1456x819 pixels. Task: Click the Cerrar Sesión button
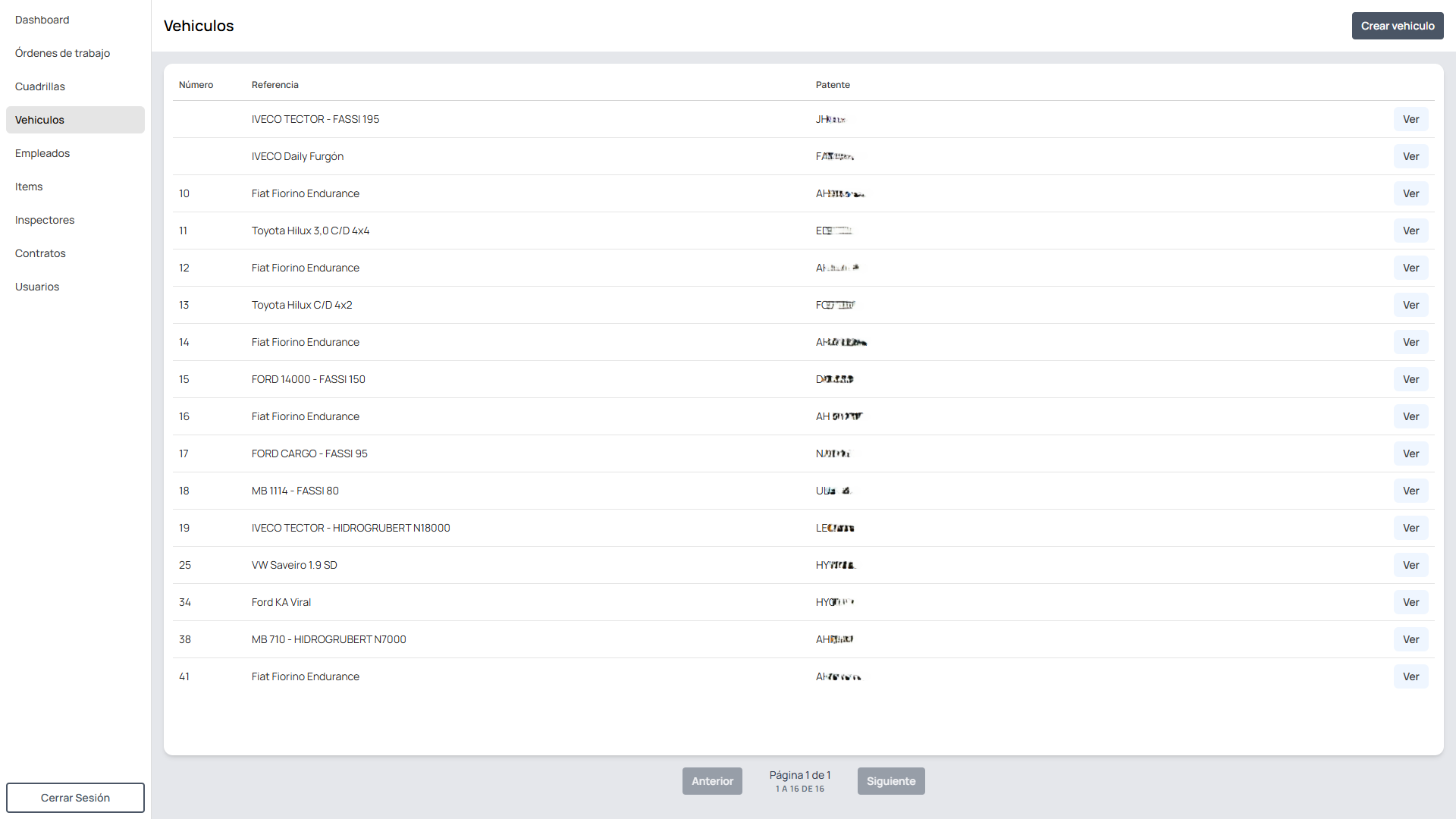click(x=75, y=798)
